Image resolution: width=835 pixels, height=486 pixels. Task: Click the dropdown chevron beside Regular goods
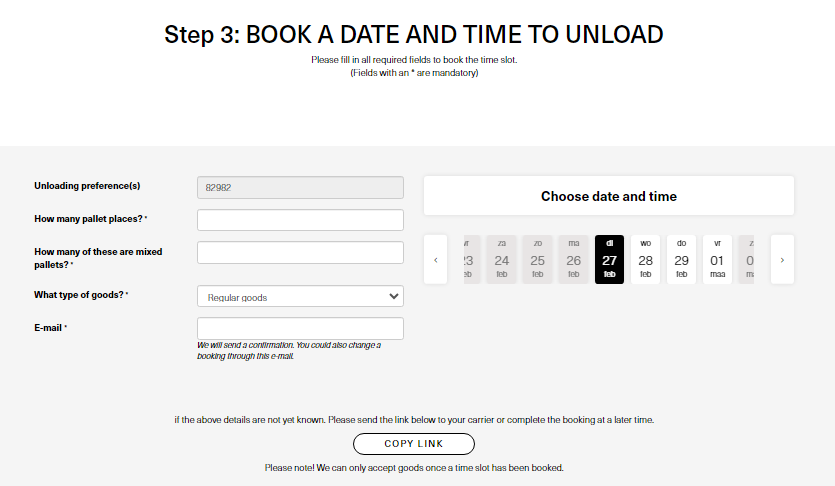393,297
